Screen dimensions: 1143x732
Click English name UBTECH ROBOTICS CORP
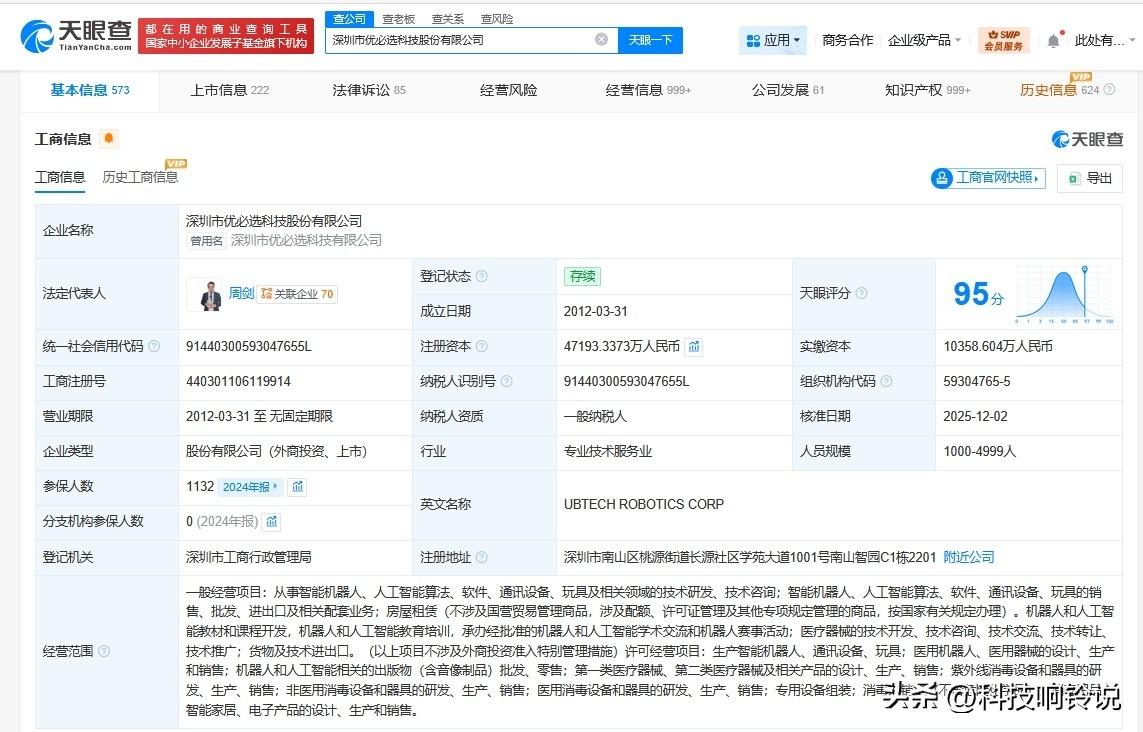[x=644, y=505]
